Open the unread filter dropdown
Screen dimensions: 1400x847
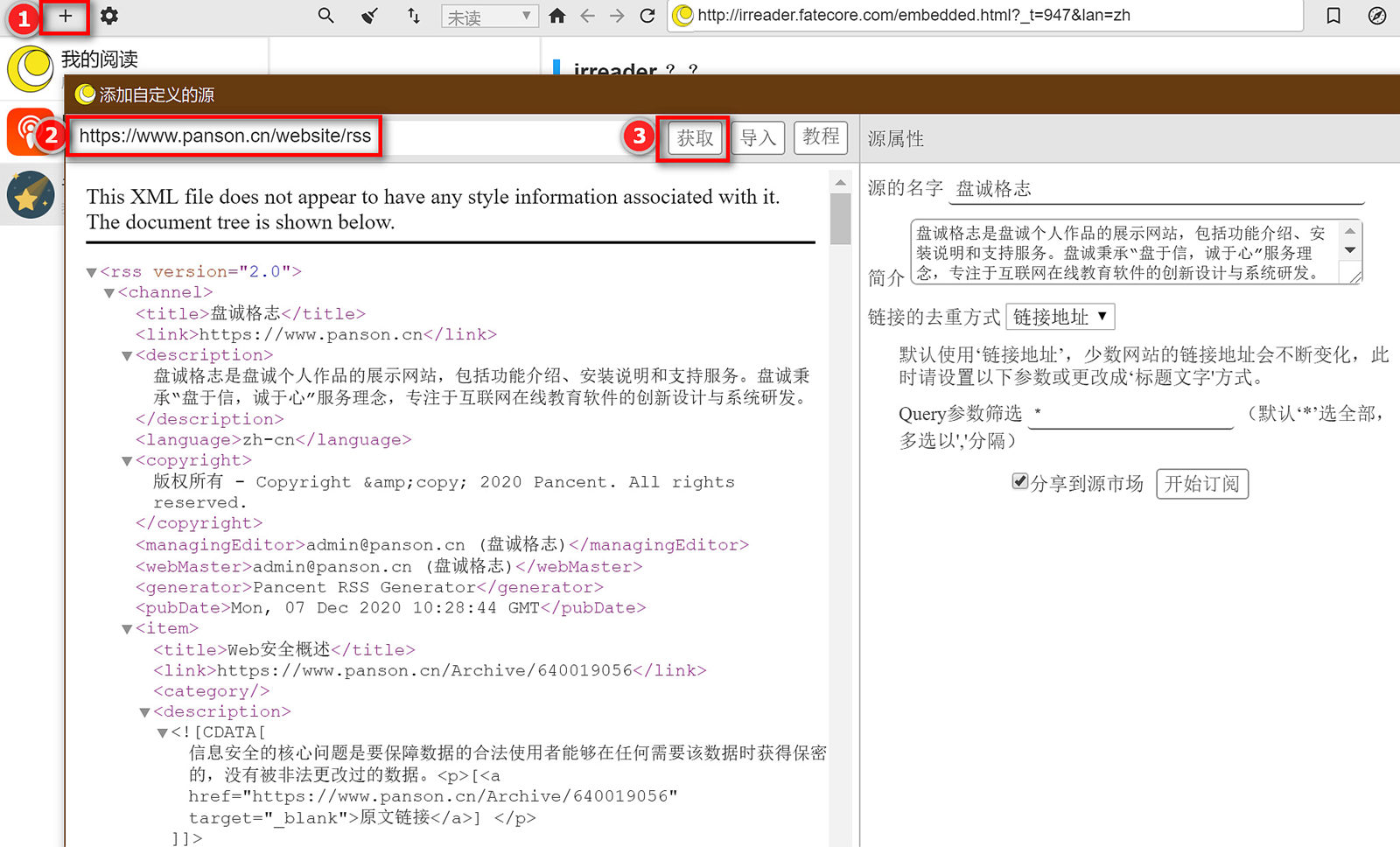pos(490,17)
